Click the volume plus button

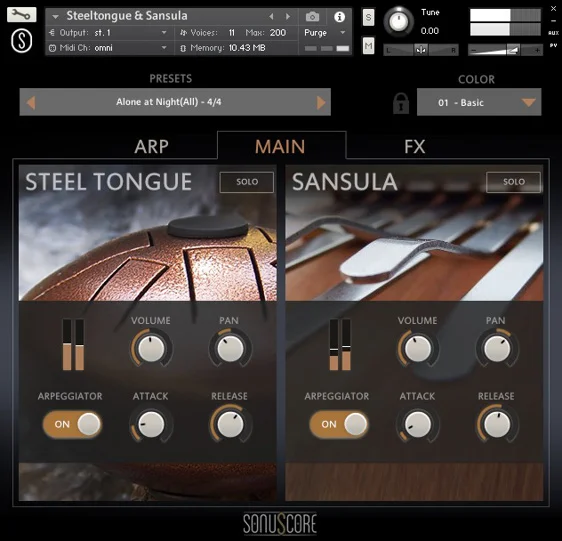tap(537, 50)
